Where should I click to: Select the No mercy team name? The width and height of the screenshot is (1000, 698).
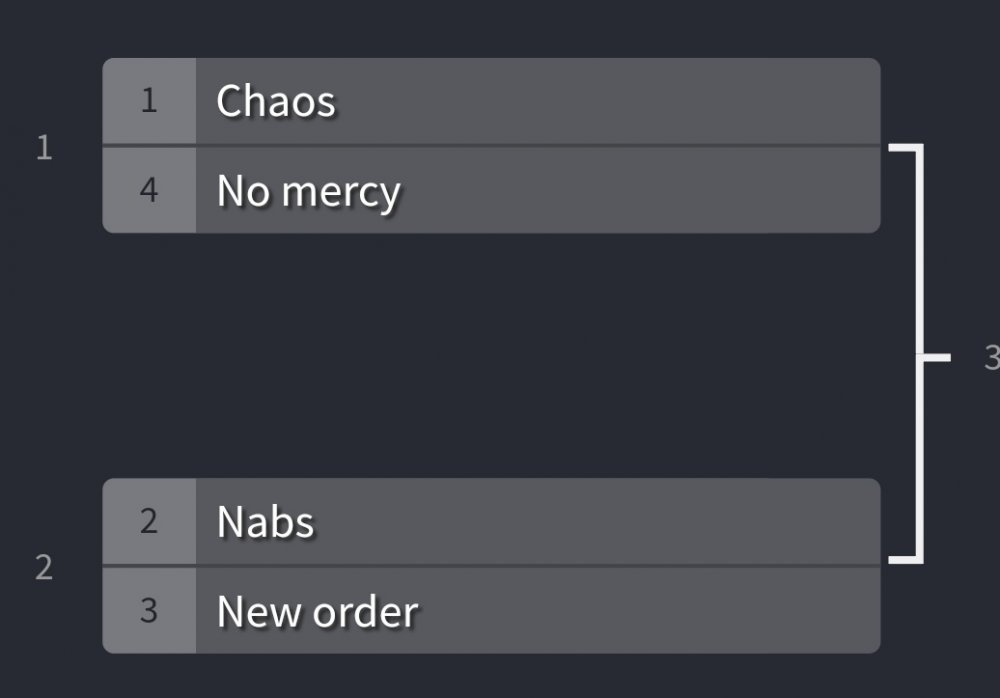[308, 190]
